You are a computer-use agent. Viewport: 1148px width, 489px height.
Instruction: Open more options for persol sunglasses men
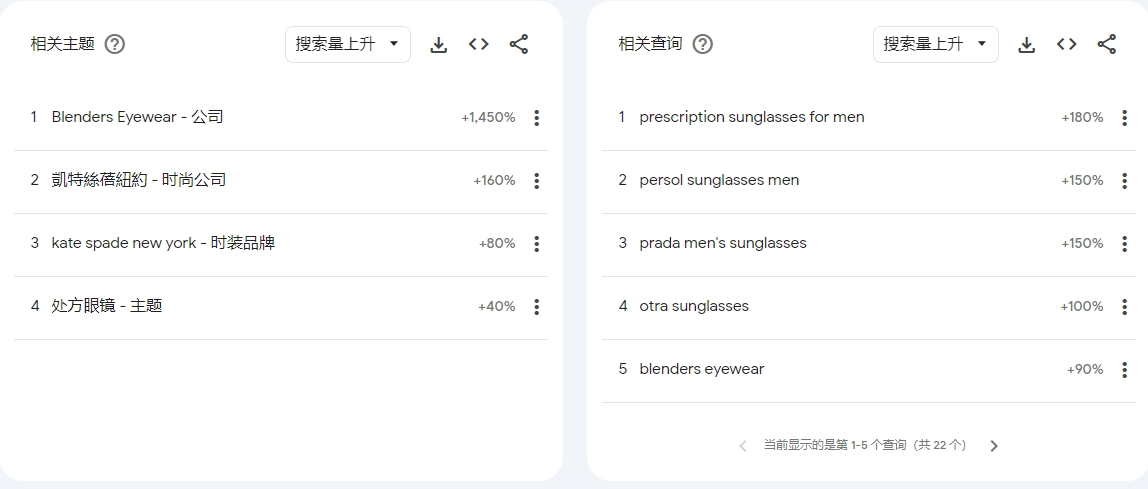[x=1125, y=181]
